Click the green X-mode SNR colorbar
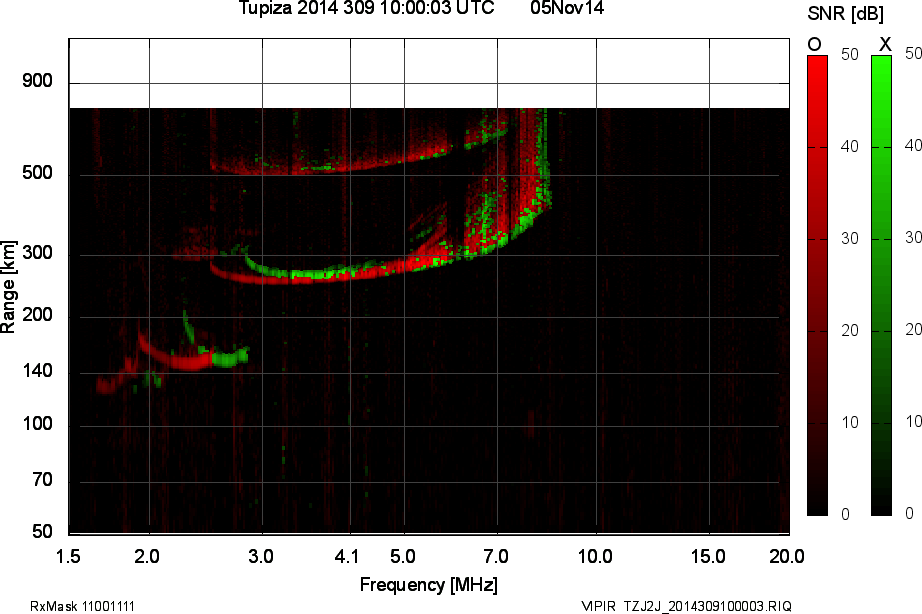The height and width of the screenshot is (614, 922). (881, 285)
